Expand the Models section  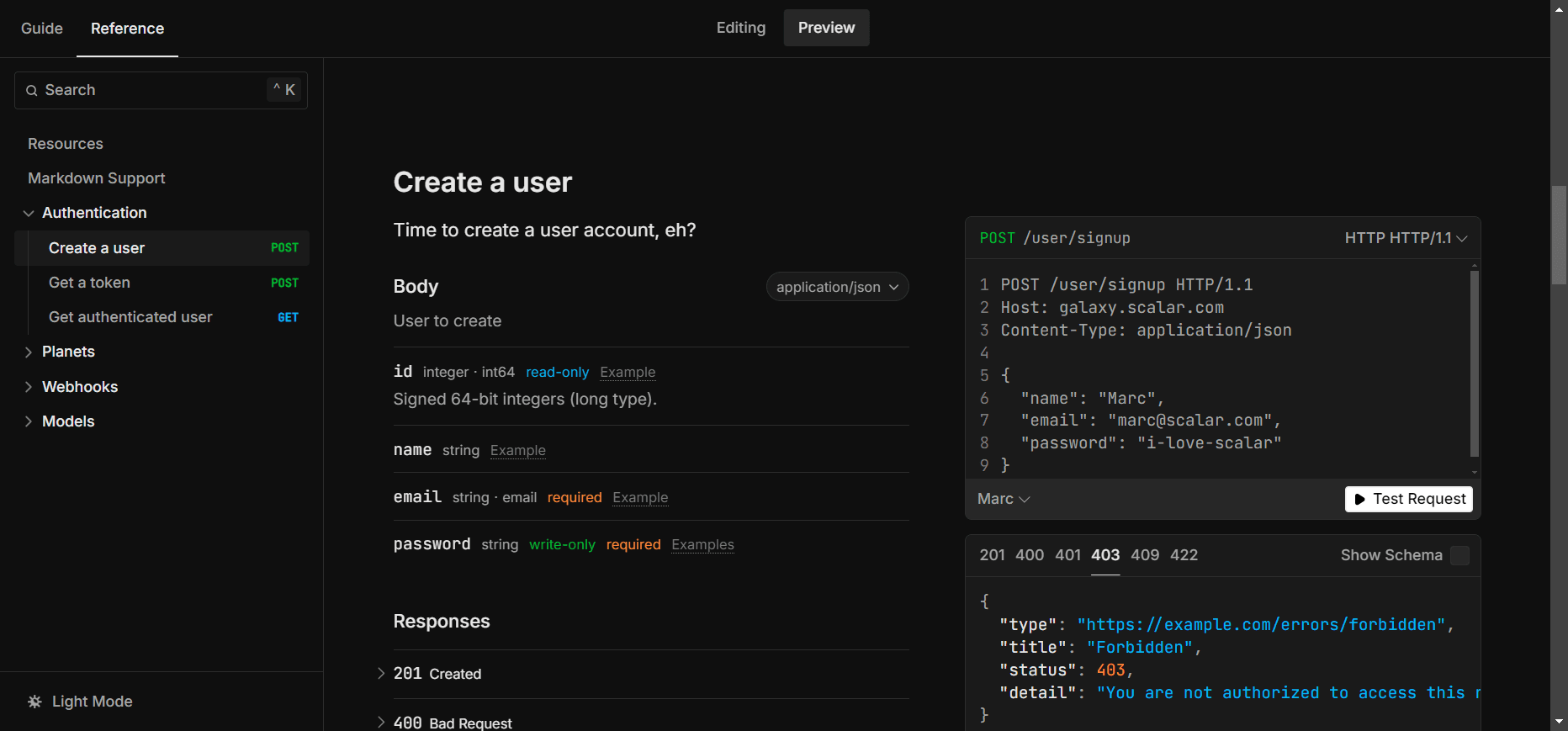click(x=29, y=421)
